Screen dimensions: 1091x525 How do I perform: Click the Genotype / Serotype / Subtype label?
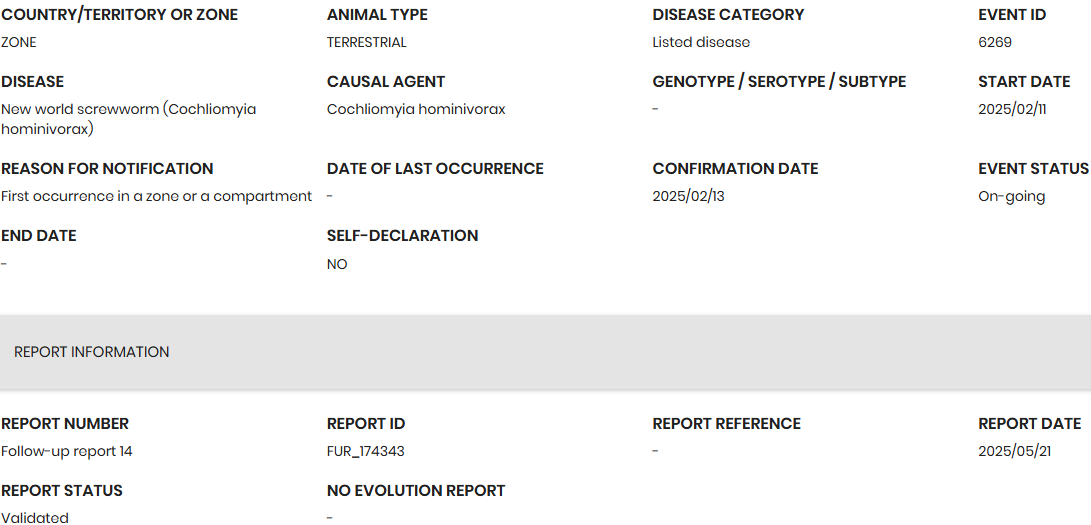click(x=779, y=82)
